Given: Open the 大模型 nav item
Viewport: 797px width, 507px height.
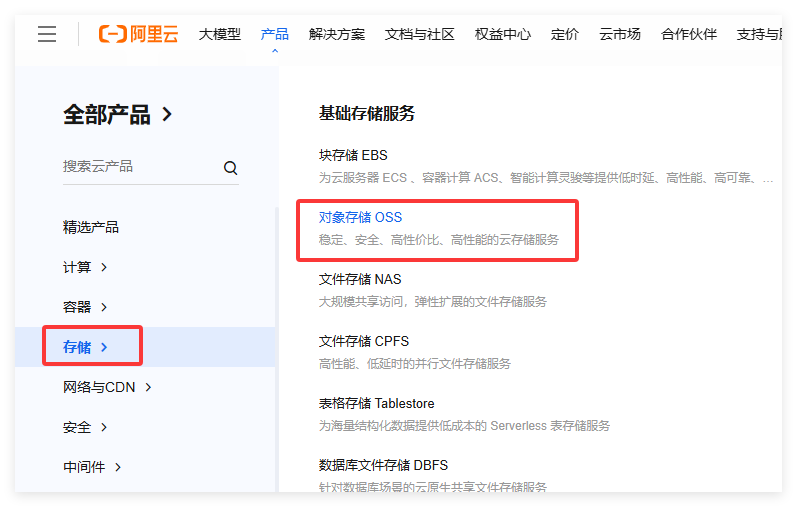Looking at the screenshot, I should point(220,34).
